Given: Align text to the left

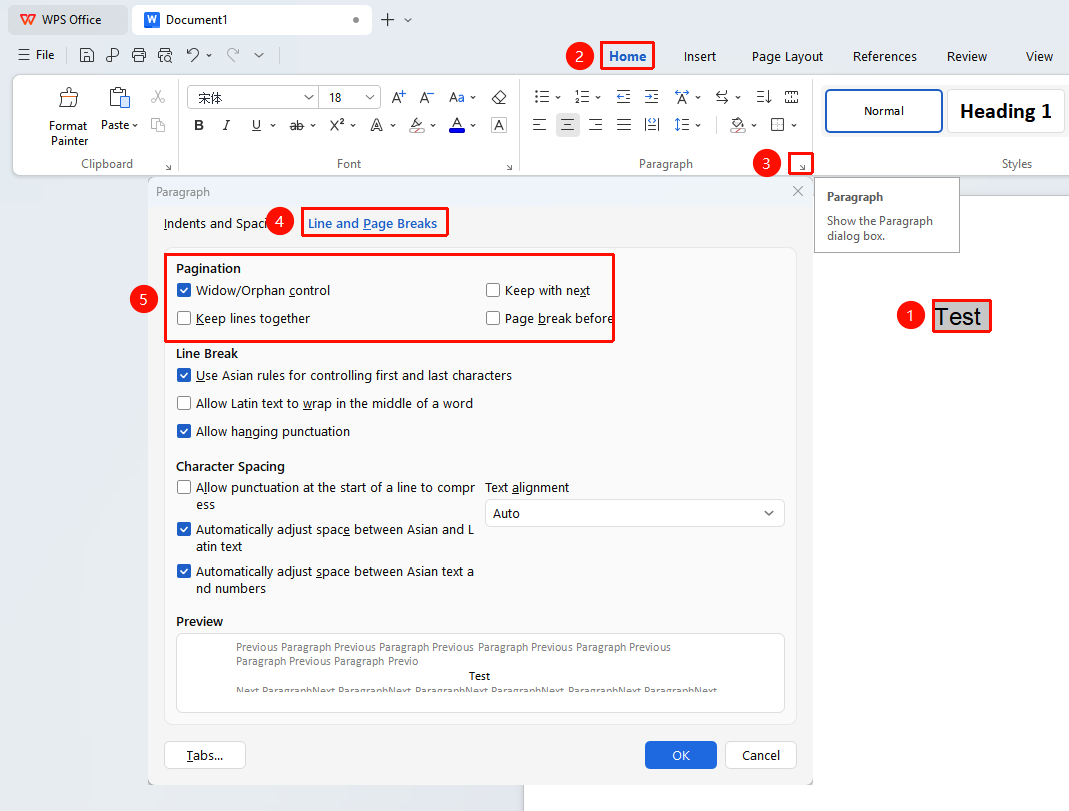Looking at the screenshot, I should click(539, 125).
